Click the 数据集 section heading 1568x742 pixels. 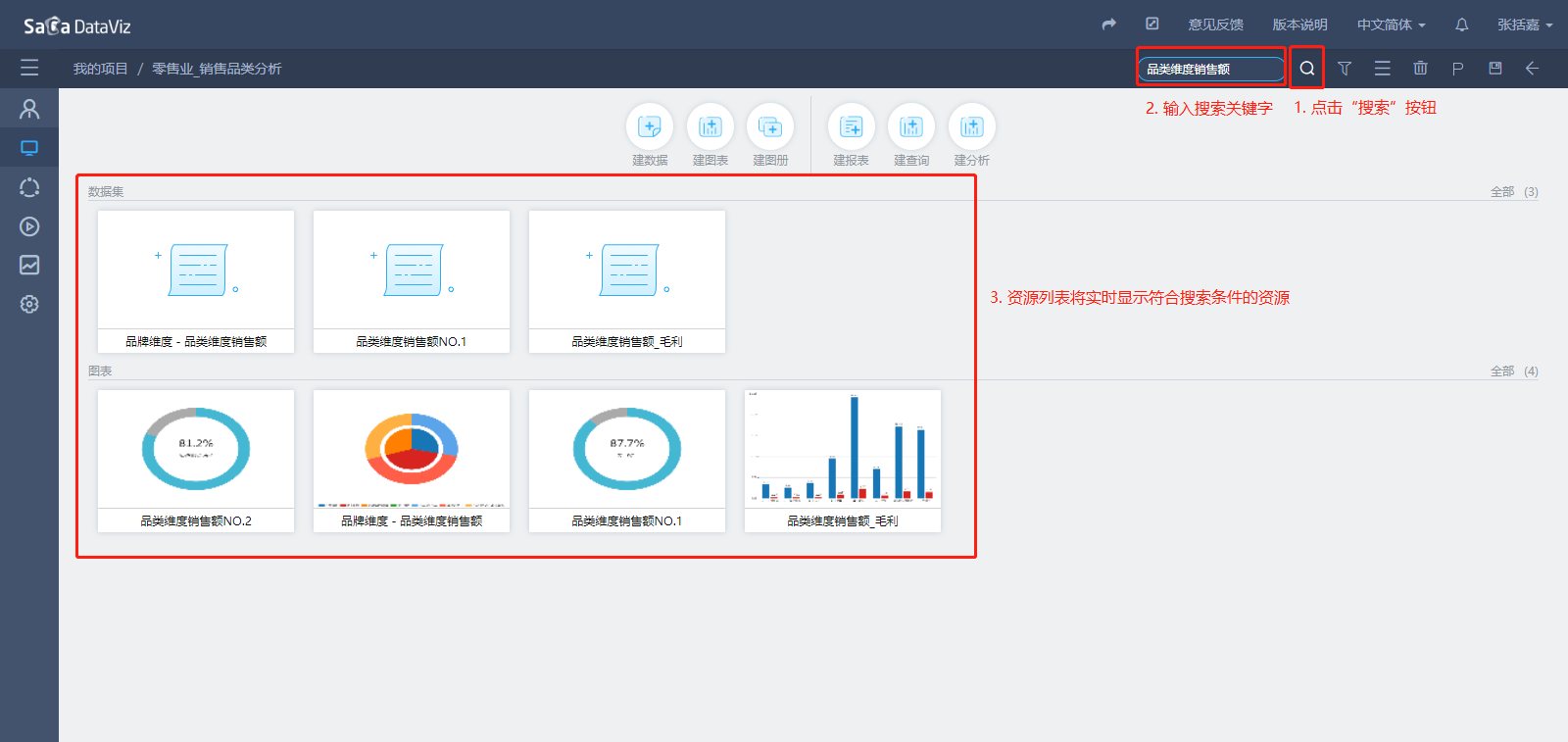[x=106, y=192]
